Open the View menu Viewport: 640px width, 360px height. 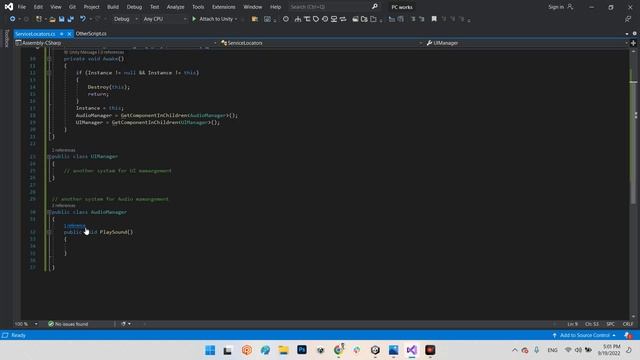pos(56,7)
